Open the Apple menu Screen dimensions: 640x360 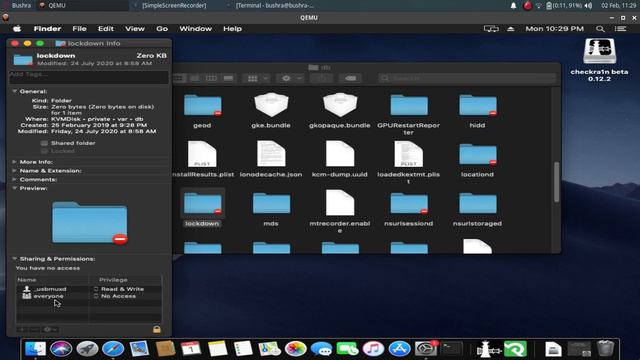pos(17,29)
